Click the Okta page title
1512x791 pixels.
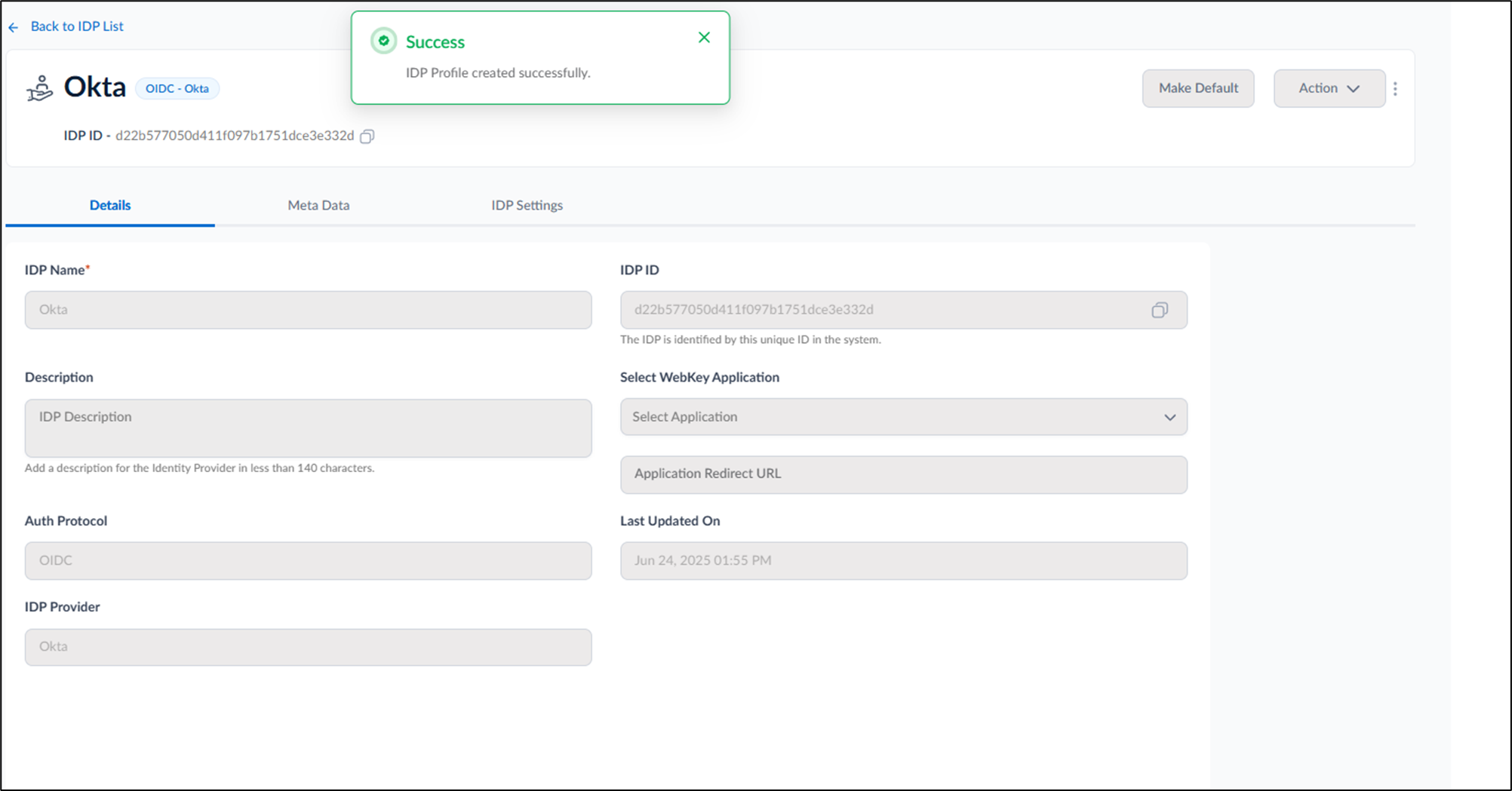pyautogui.click(x=95, y=87)
